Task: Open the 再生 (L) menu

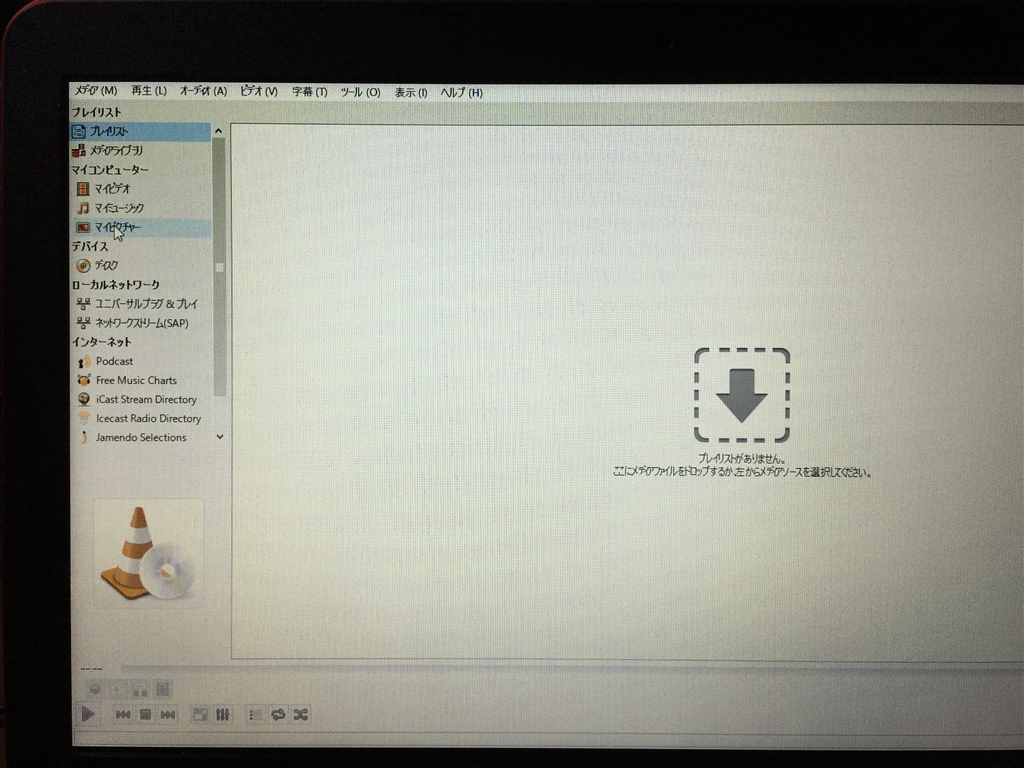Action: [x=149, y=91]
